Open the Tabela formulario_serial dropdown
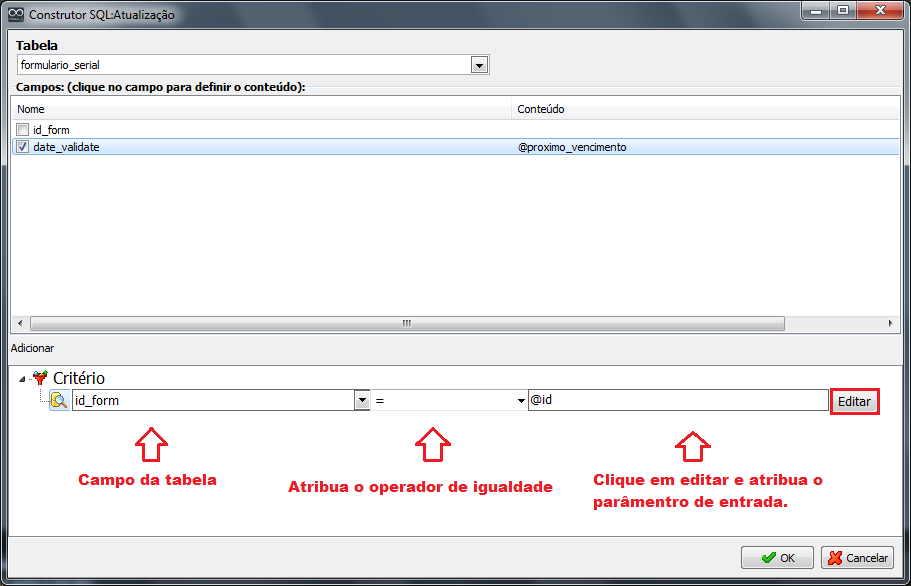The image size is (911, 586). coord(479,65)
